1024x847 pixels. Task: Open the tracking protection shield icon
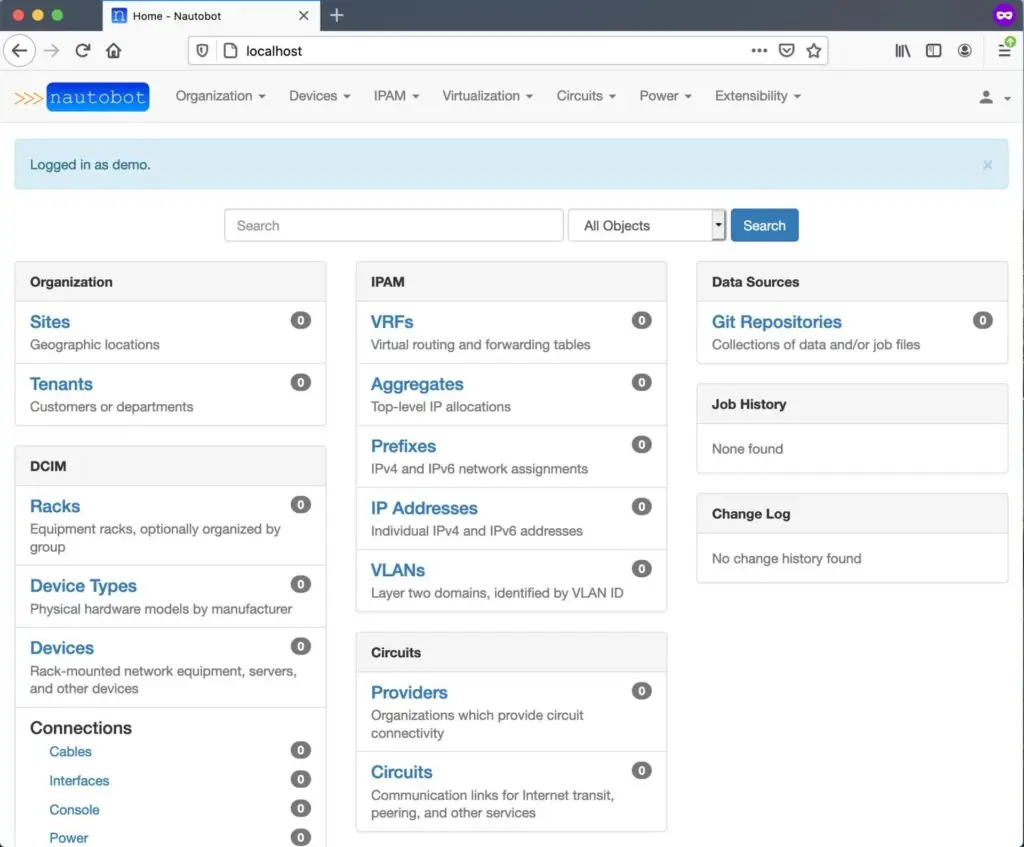[202, 50]
